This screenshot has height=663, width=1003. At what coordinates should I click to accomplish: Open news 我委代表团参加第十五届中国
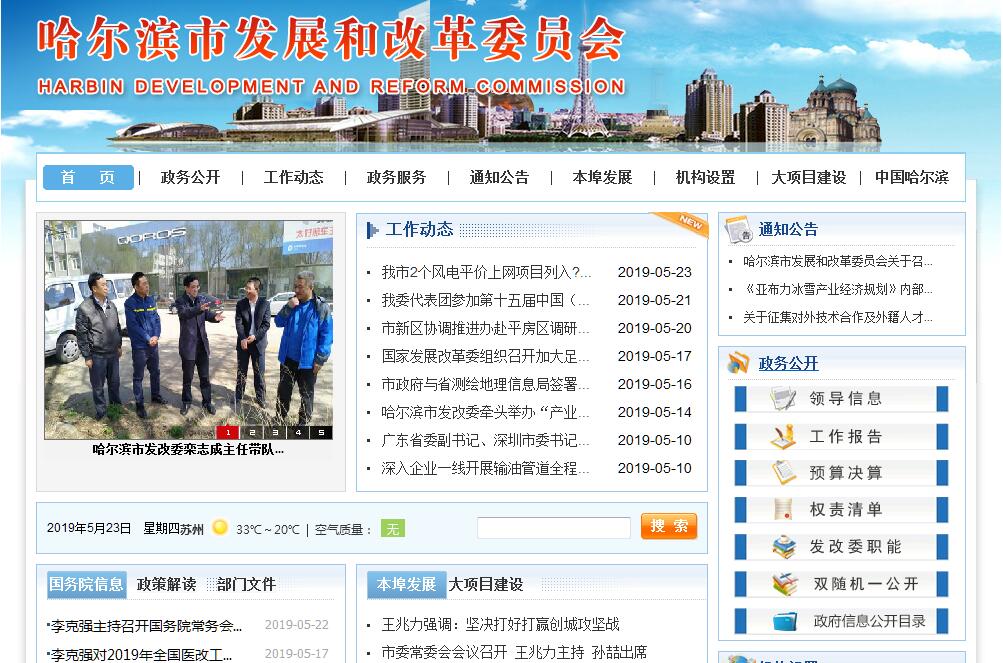tap(486, 300)
